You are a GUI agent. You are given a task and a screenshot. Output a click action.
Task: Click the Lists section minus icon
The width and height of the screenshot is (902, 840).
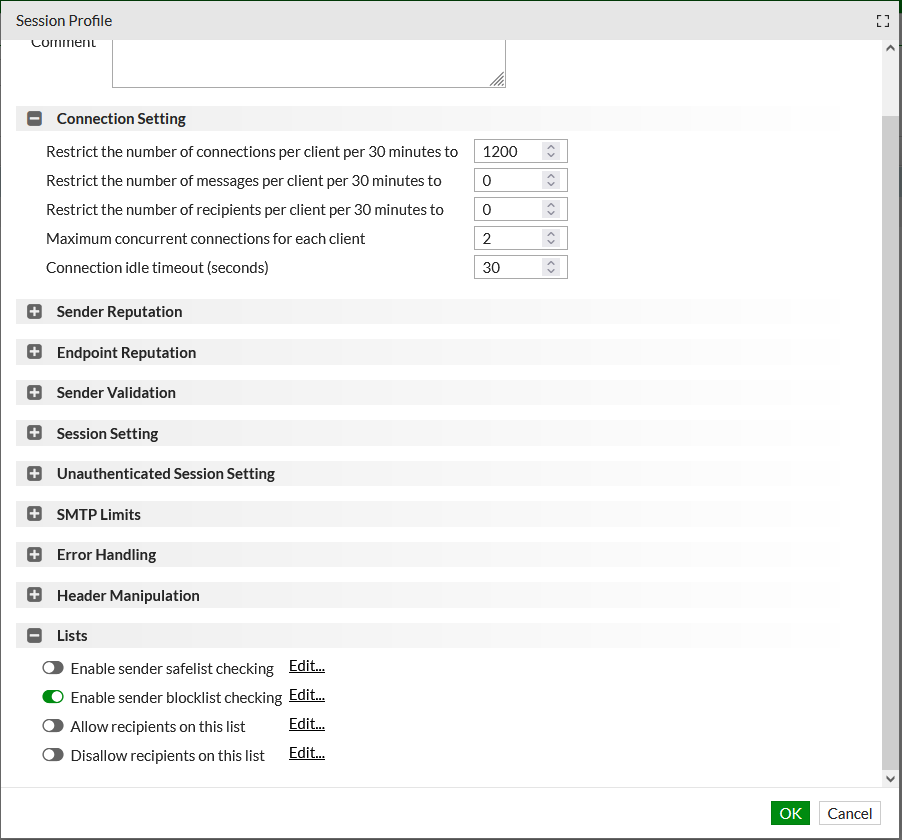click(x=35, y=636)
